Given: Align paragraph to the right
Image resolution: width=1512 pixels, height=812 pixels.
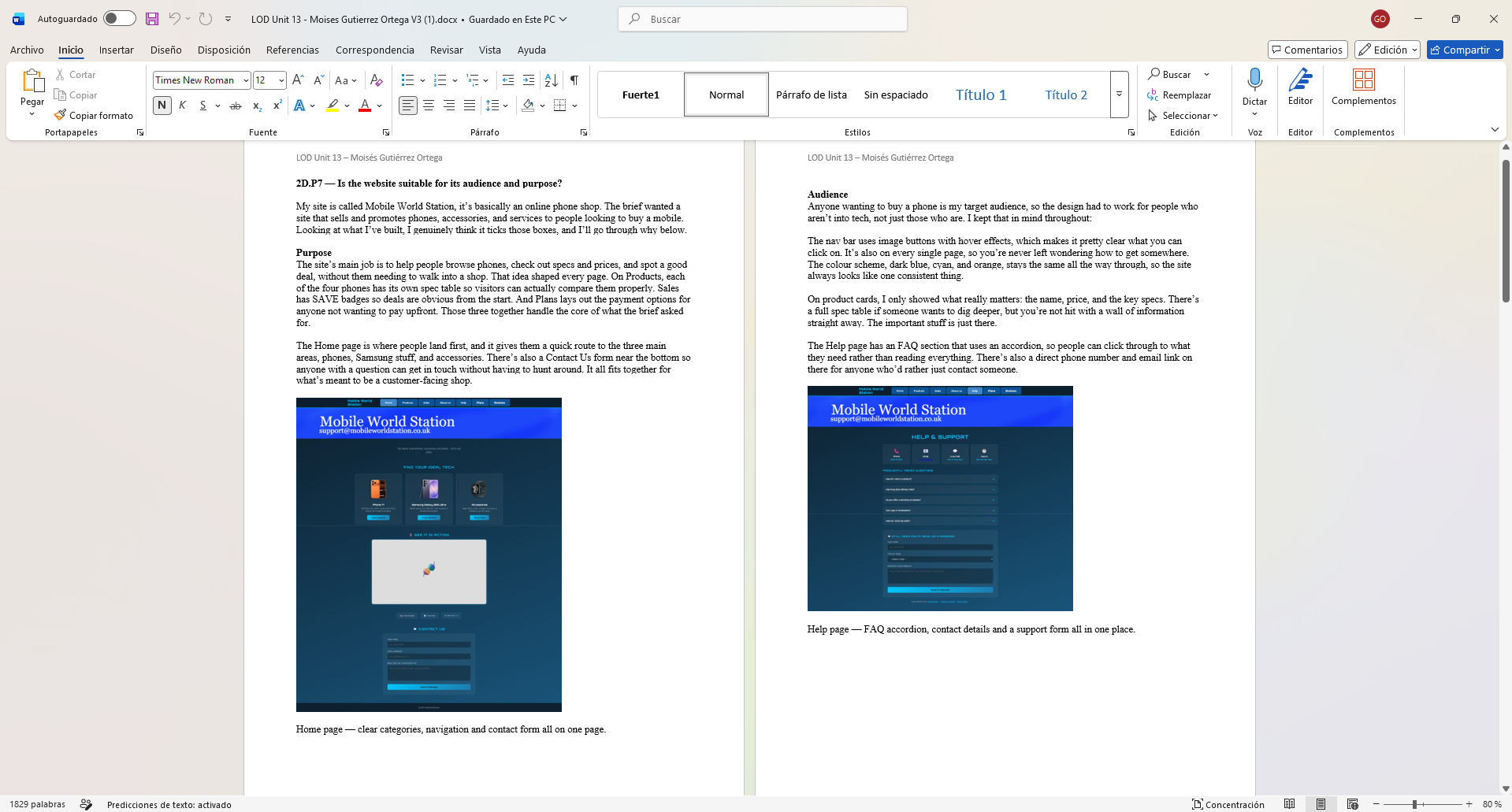Looking at the screenshot, I should pos(449,106).
